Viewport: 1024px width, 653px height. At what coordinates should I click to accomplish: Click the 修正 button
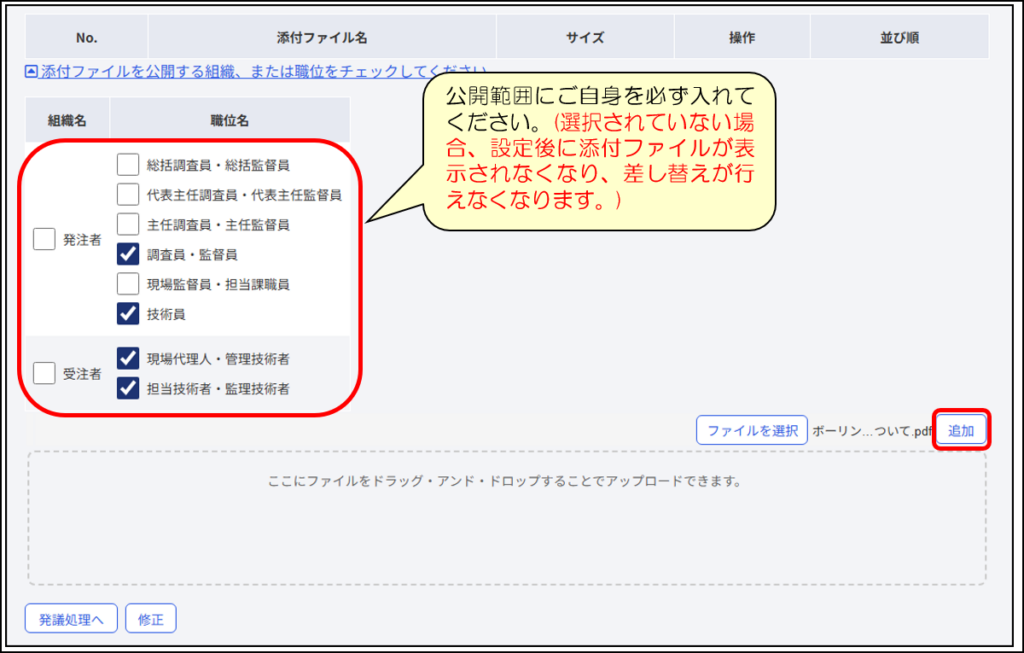[x=151, y=618]
